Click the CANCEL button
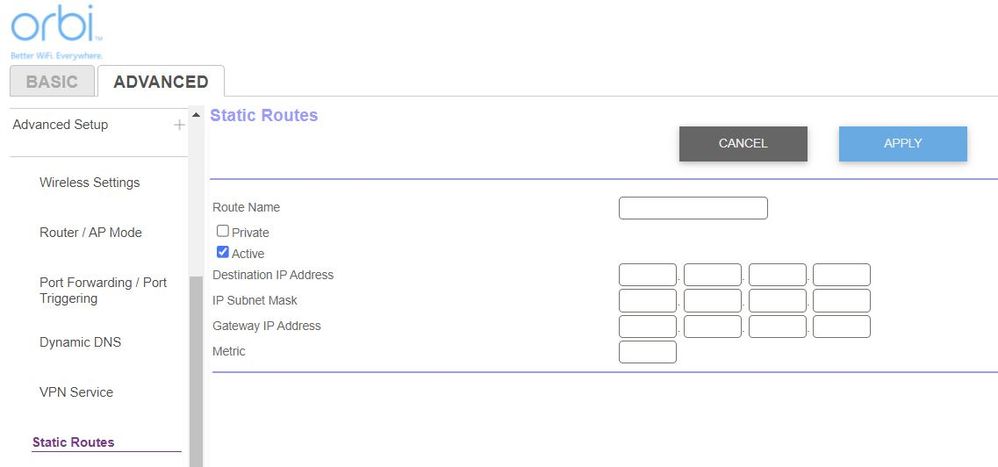The image size is (998, 467). click(x=743, y=144)
